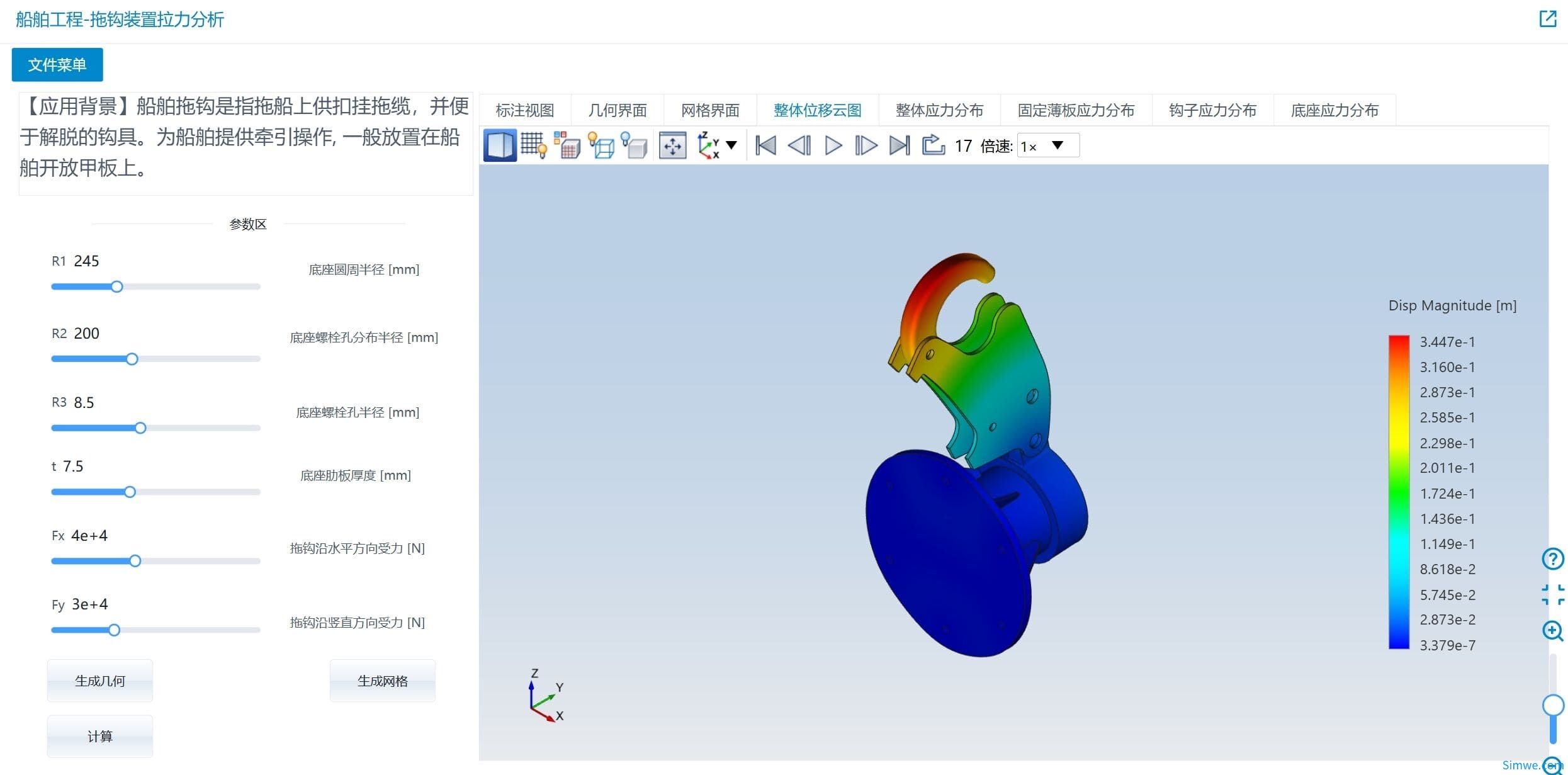This screenshot has height=775, width=1568.
Task: Click the 生成网格 button
Action: 382,681
